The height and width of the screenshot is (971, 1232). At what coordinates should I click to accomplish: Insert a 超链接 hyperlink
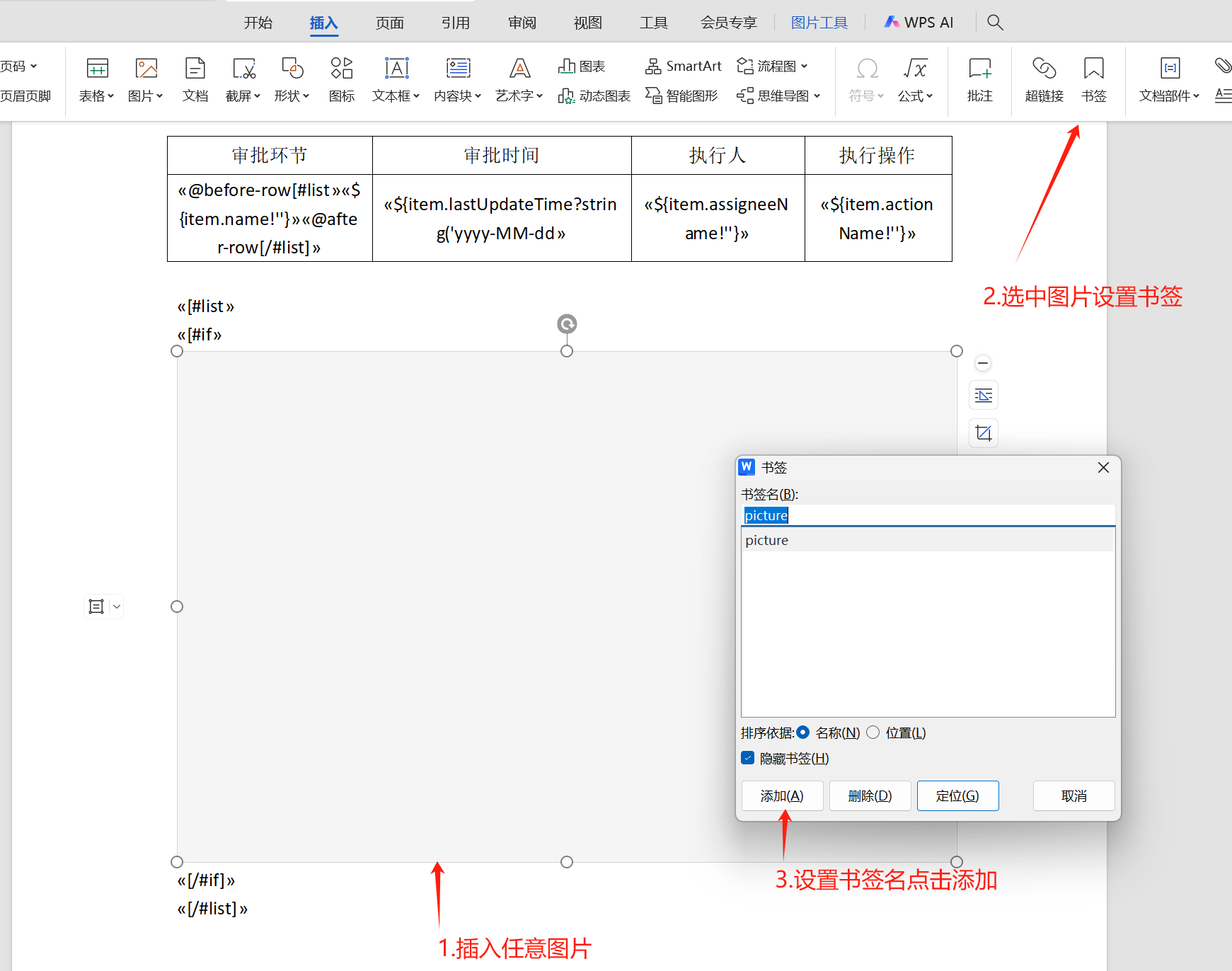pos(1043,78)
